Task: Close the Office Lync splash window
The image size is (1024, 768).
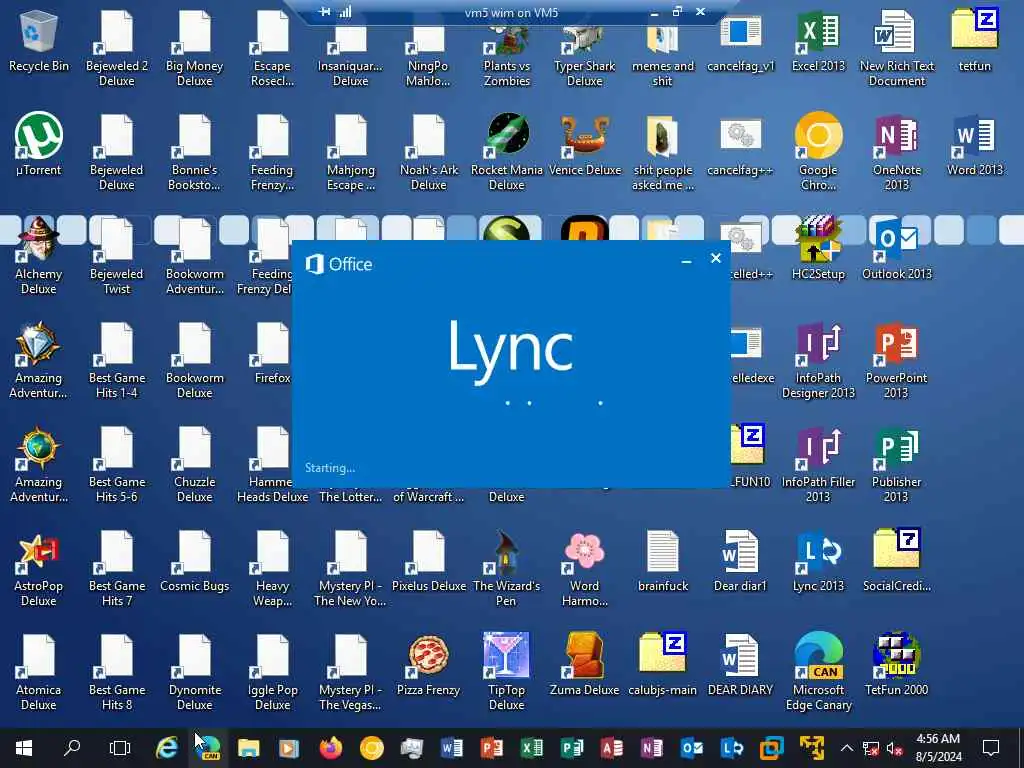Action: [x=716, y=259]
